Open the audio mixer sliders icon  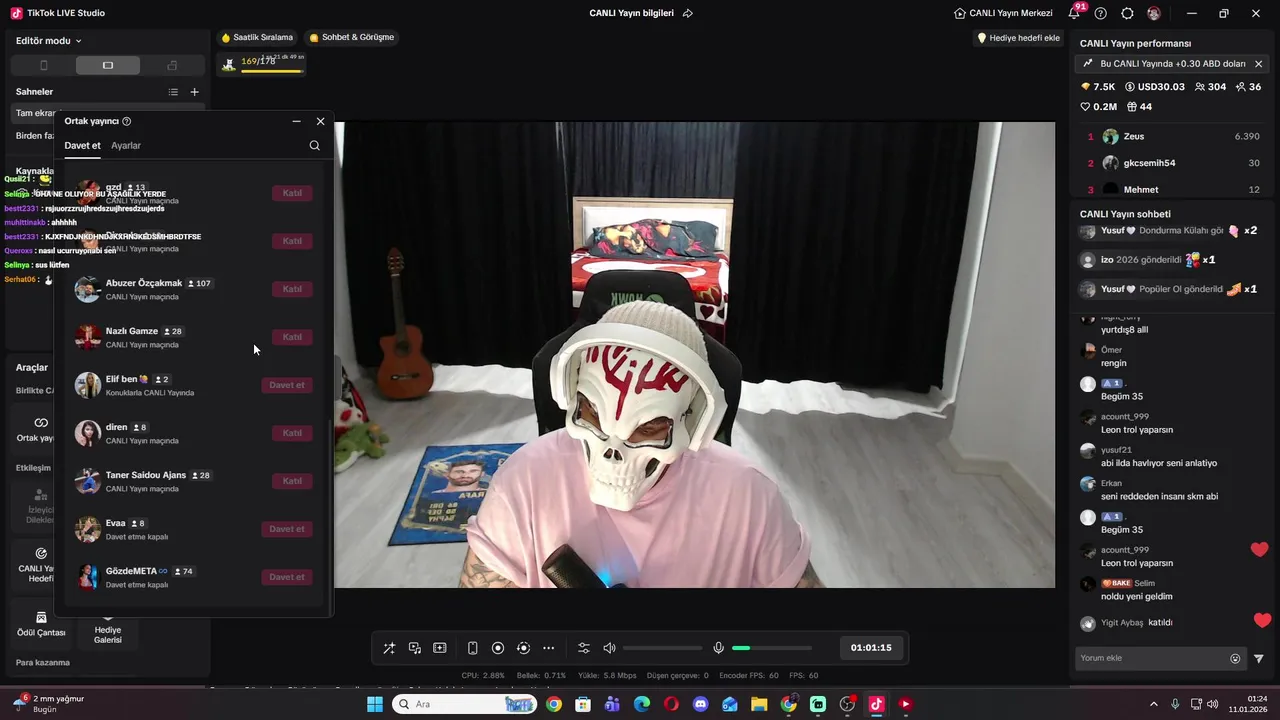[584, 648]
